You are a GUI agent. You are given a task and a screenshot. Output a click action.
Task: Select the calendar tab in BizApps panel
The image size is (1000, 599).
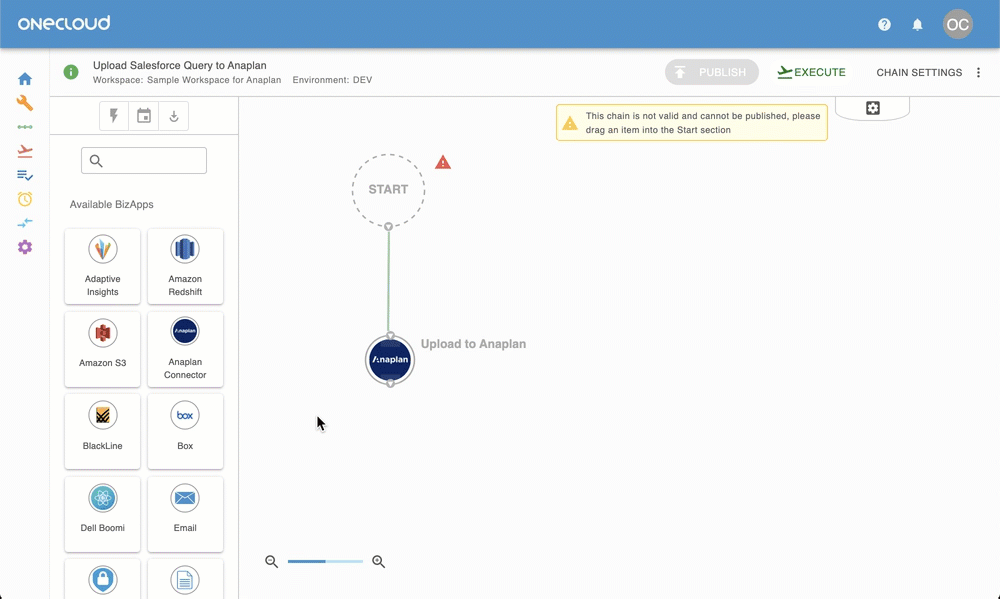[x=144, y=116]
